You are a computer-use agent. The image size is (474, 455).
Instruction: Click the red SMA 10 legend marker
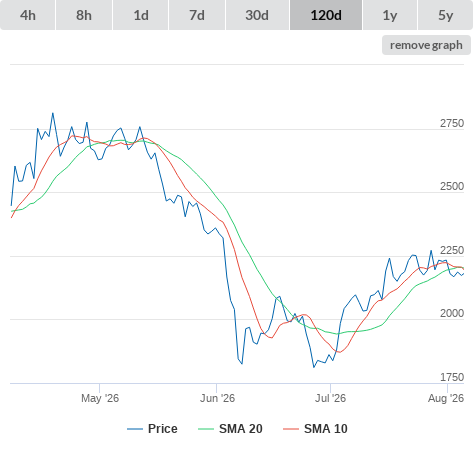pos(291,429)
